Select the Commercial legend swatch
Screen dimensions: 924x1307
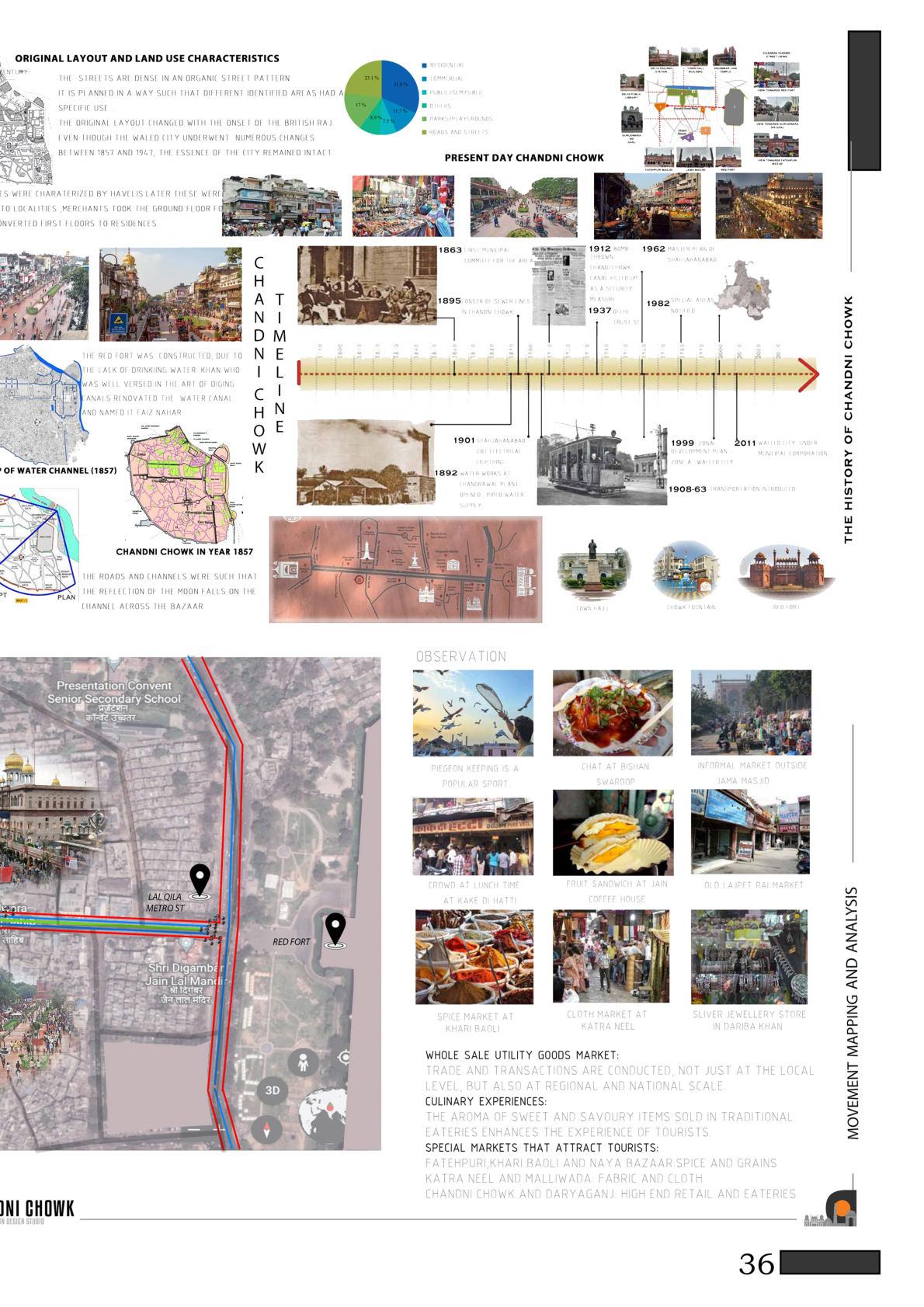pos(424,78)
